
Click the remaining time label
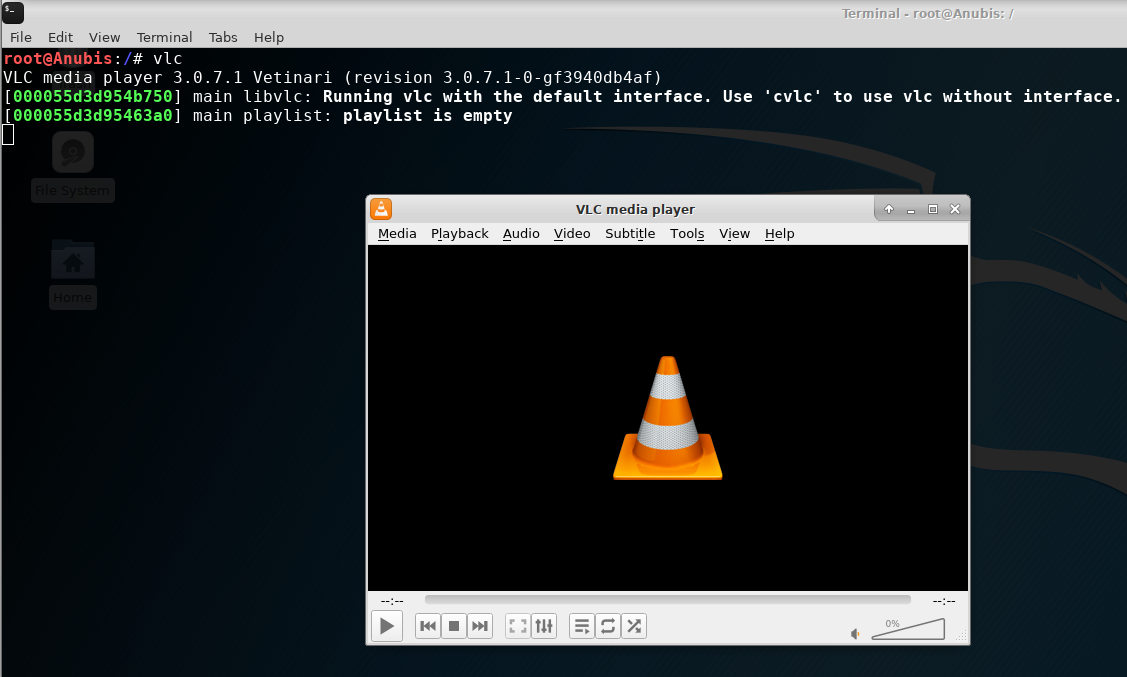[x=943, y=601]
